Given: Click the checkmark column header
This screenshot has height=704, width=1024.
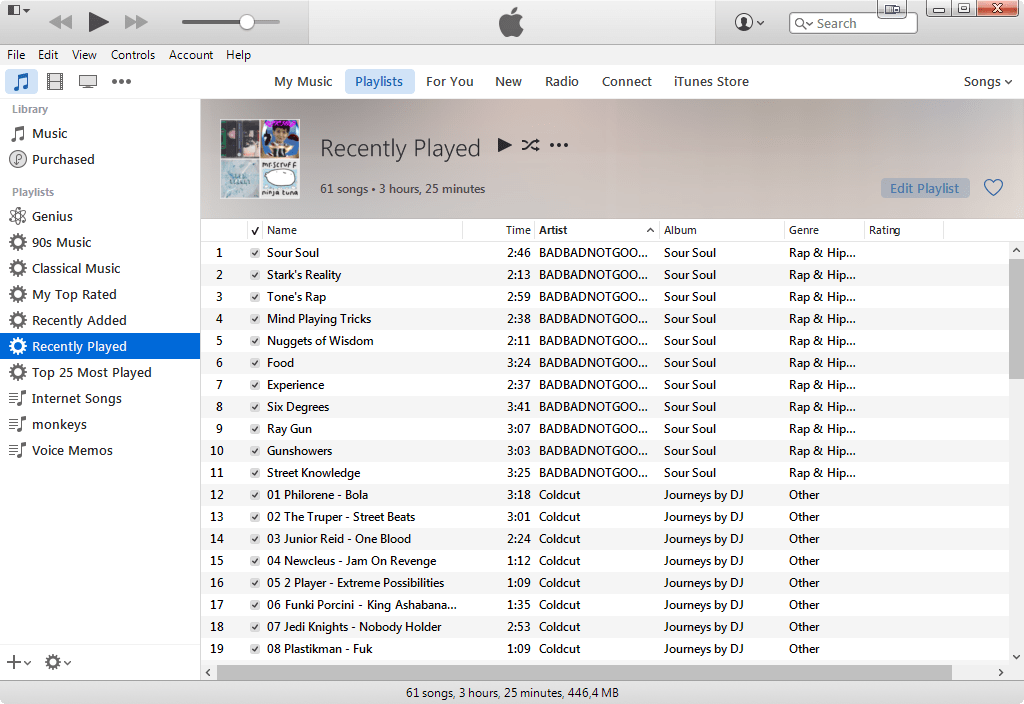Looking at the screenshot, I should coord(255,231).
